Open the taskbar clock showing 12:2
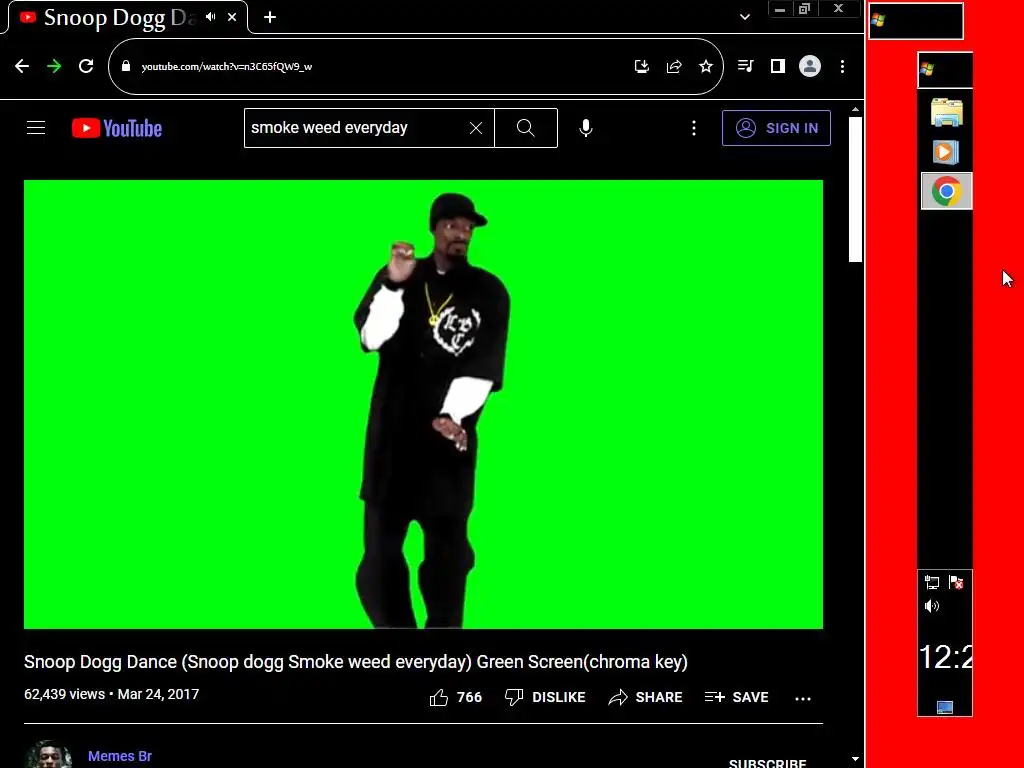The height and width of the screenshot is (768, 1024). [x=945, y=657]
